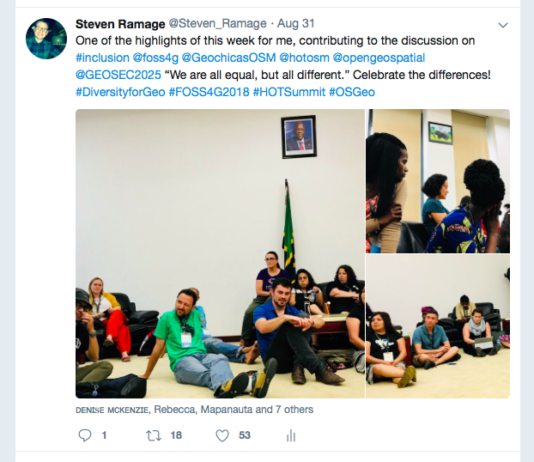The image size is (534, 462).
Task: Open the #FOSS4G2018 hashtag
Action: (x=209, y=92)
